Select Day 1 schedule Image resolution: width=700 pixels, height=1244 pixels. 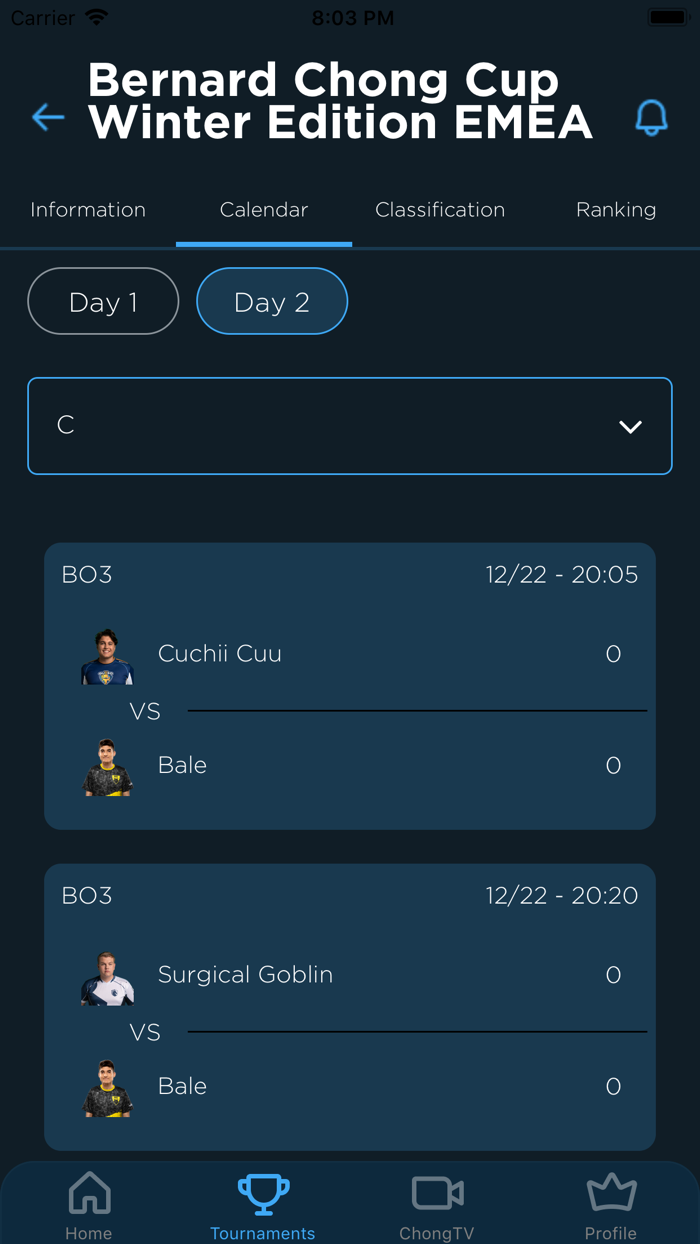click(x=103, y=301)
